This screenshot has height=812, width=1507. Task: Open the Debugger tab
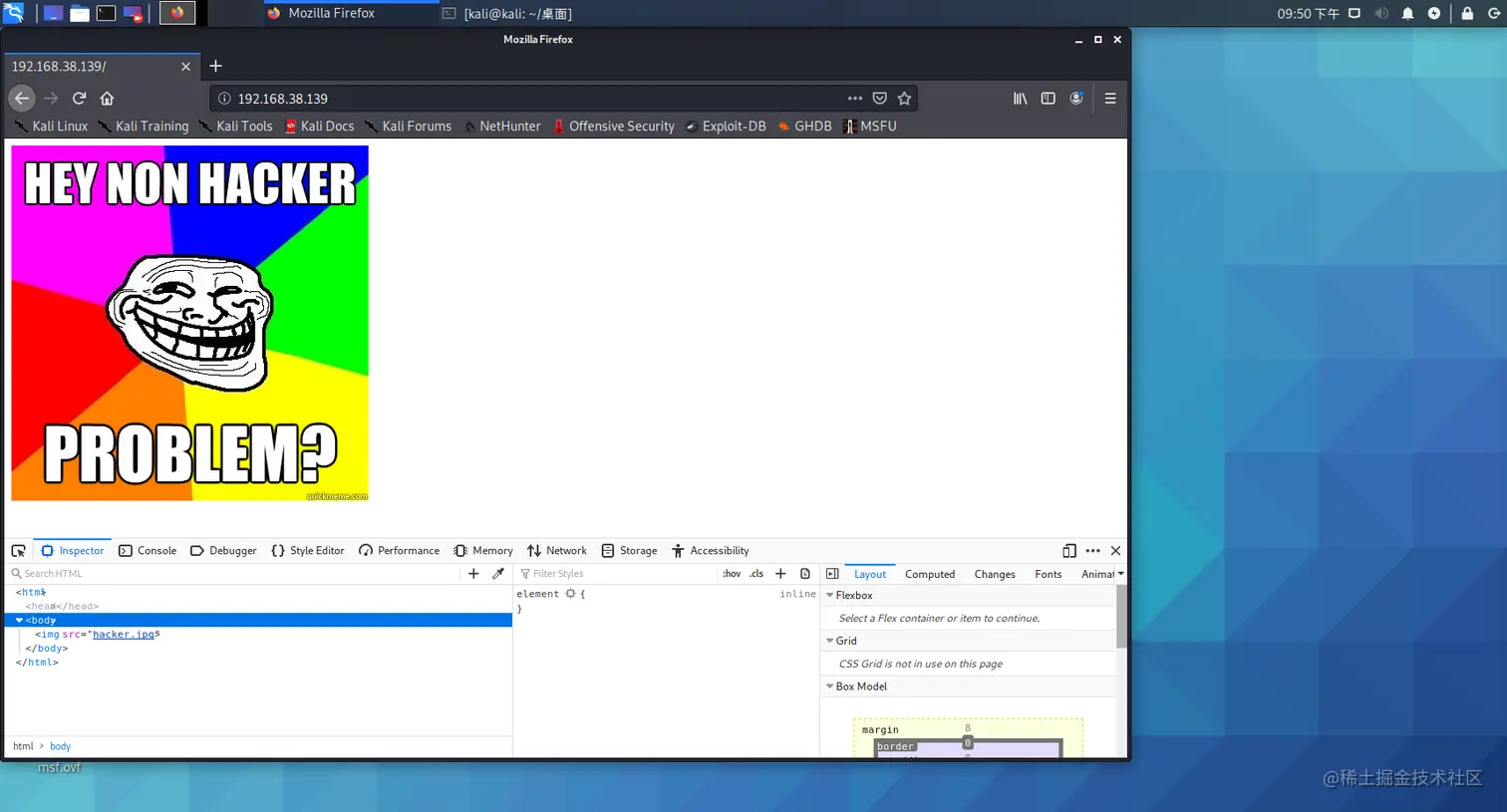coord(223,551)
